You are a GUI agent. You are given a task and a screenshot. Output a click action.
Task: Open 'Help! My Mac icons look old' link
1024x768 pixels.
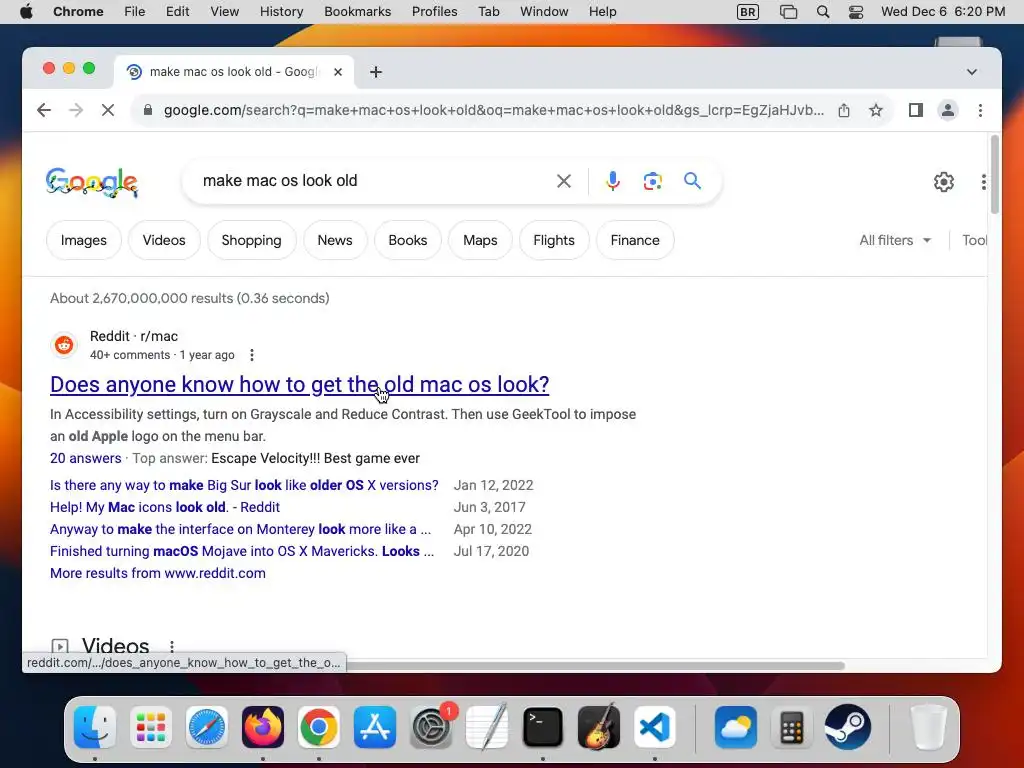point(165,507)
